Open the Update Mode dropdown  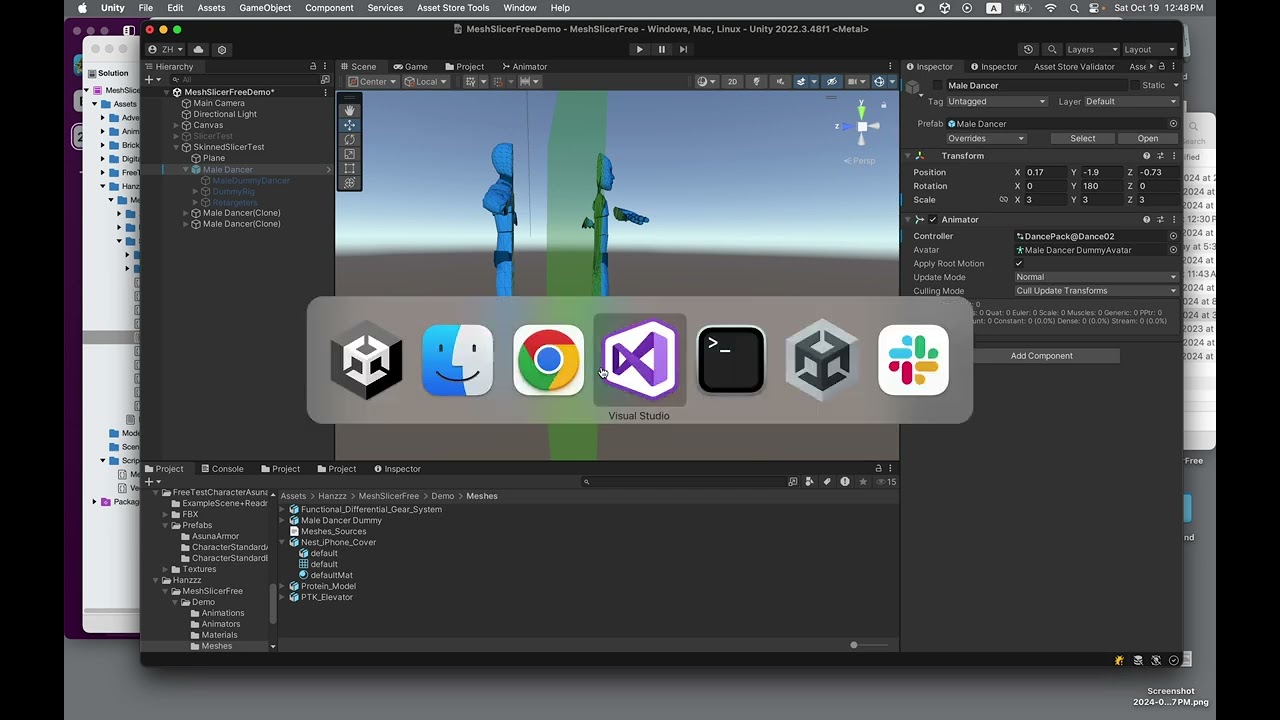click(x=1097, y=277)
